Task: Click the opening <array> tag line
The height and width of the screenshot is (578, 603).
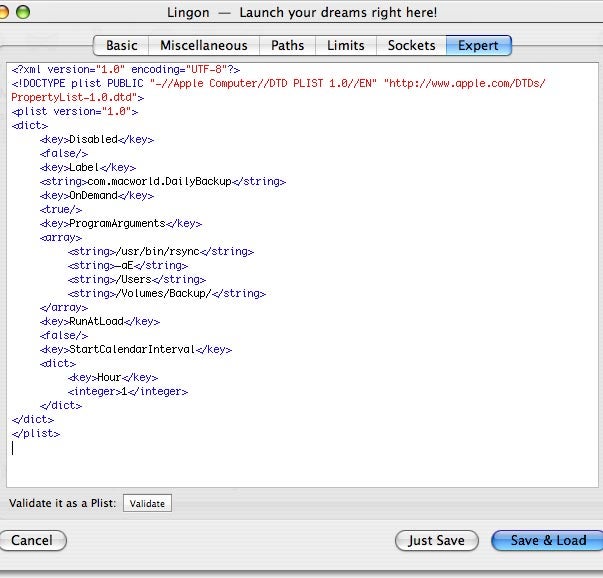Action: pyautogui.click(x=61, y=238)
